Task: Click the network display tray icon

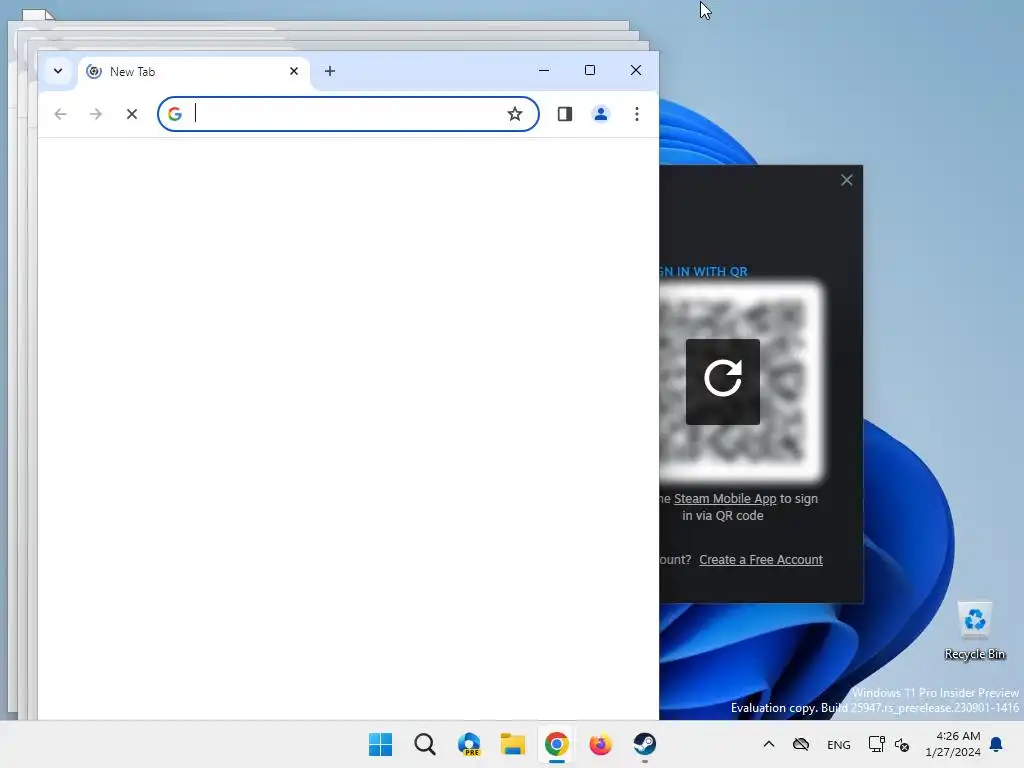Action: click(x=876, y=744)
